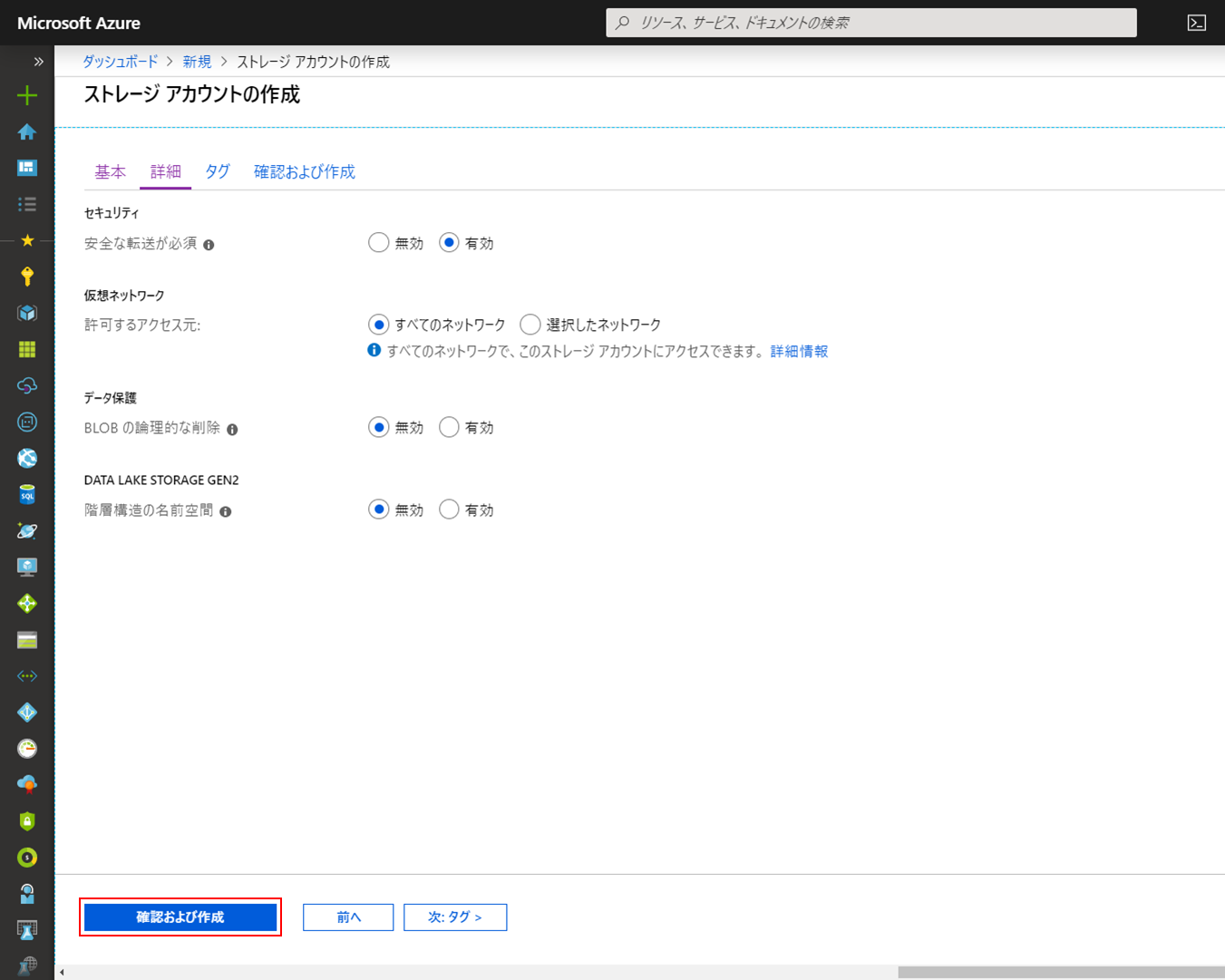Image resolution: width=1225 pixels, height=980 pixels.
Task: Open the Dashboard icon in the sidebar
Action: click(x=26, y=168)
